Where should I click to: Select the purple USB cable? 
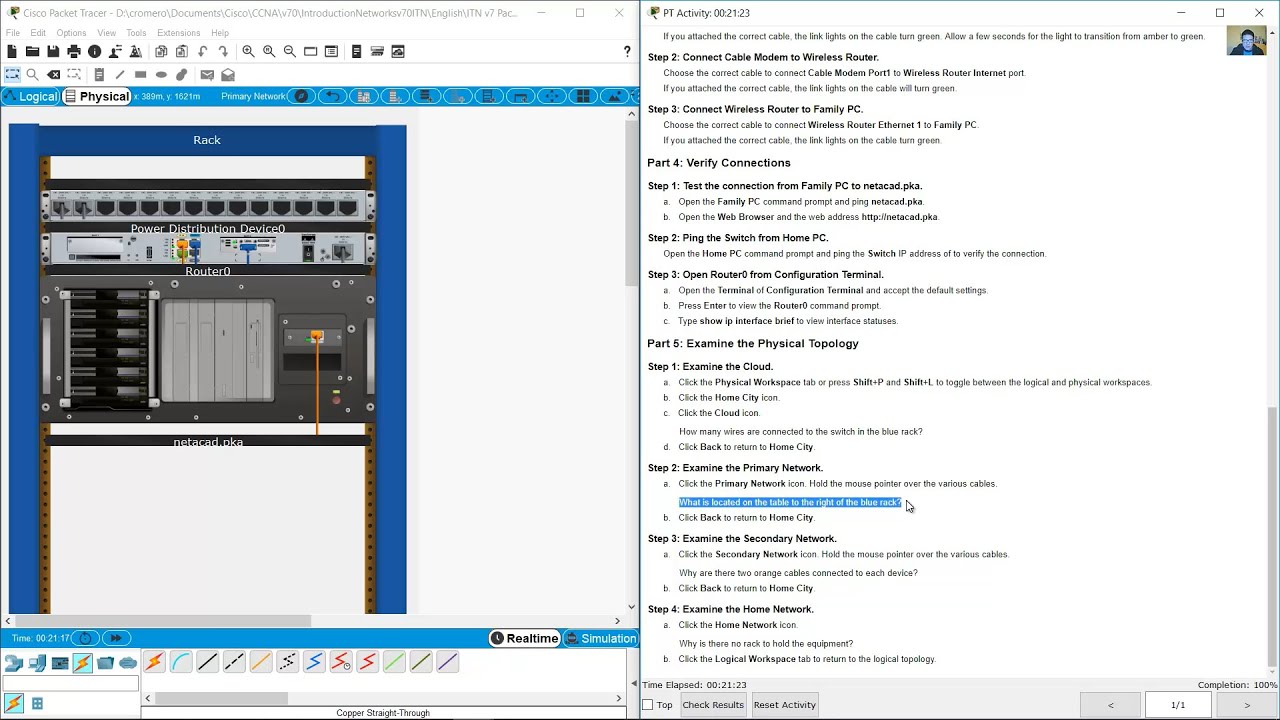[447, 662]
